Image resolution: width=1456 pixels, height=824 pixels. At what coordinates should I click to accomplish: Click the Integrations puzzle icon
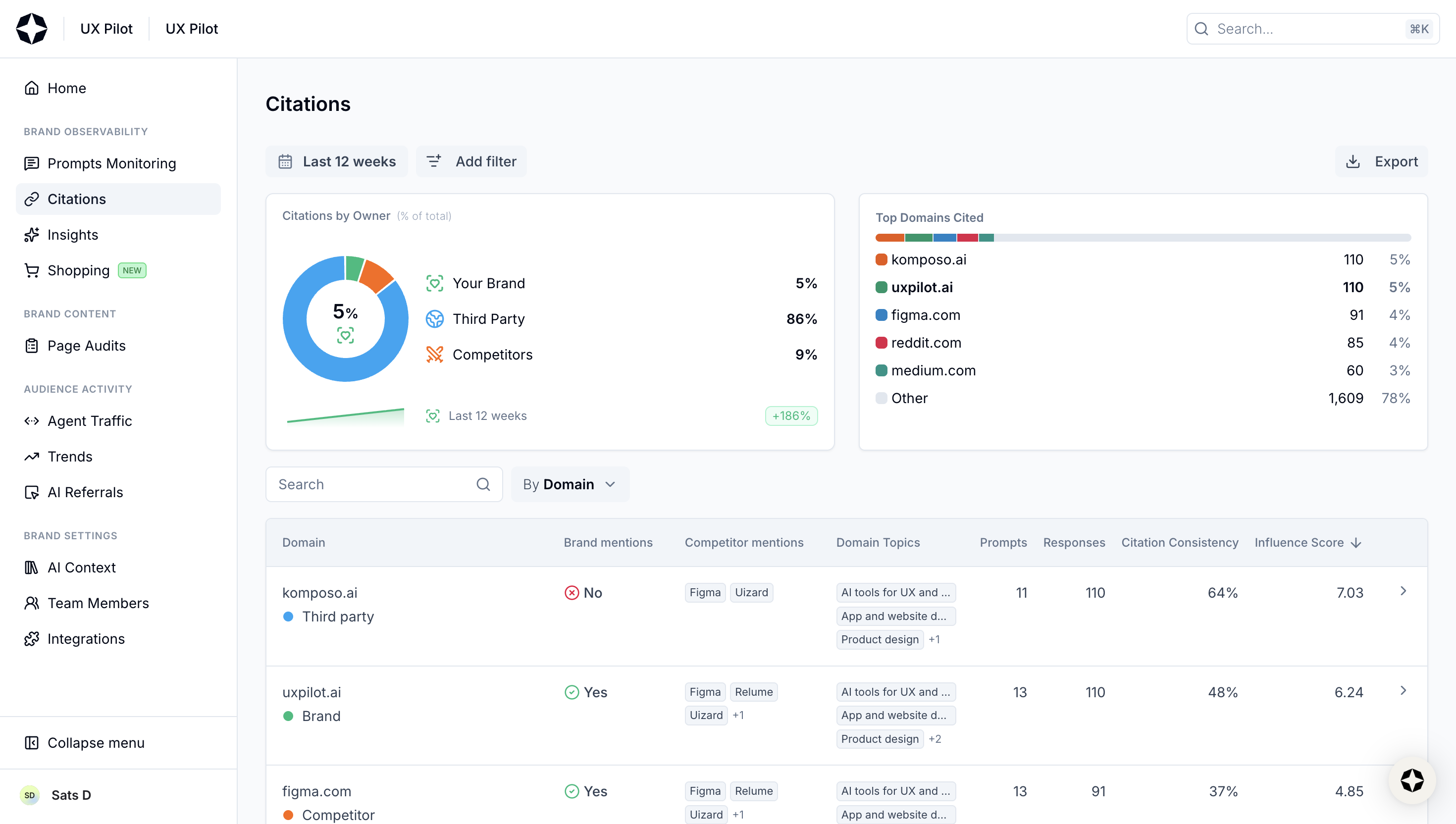(32, 639)
